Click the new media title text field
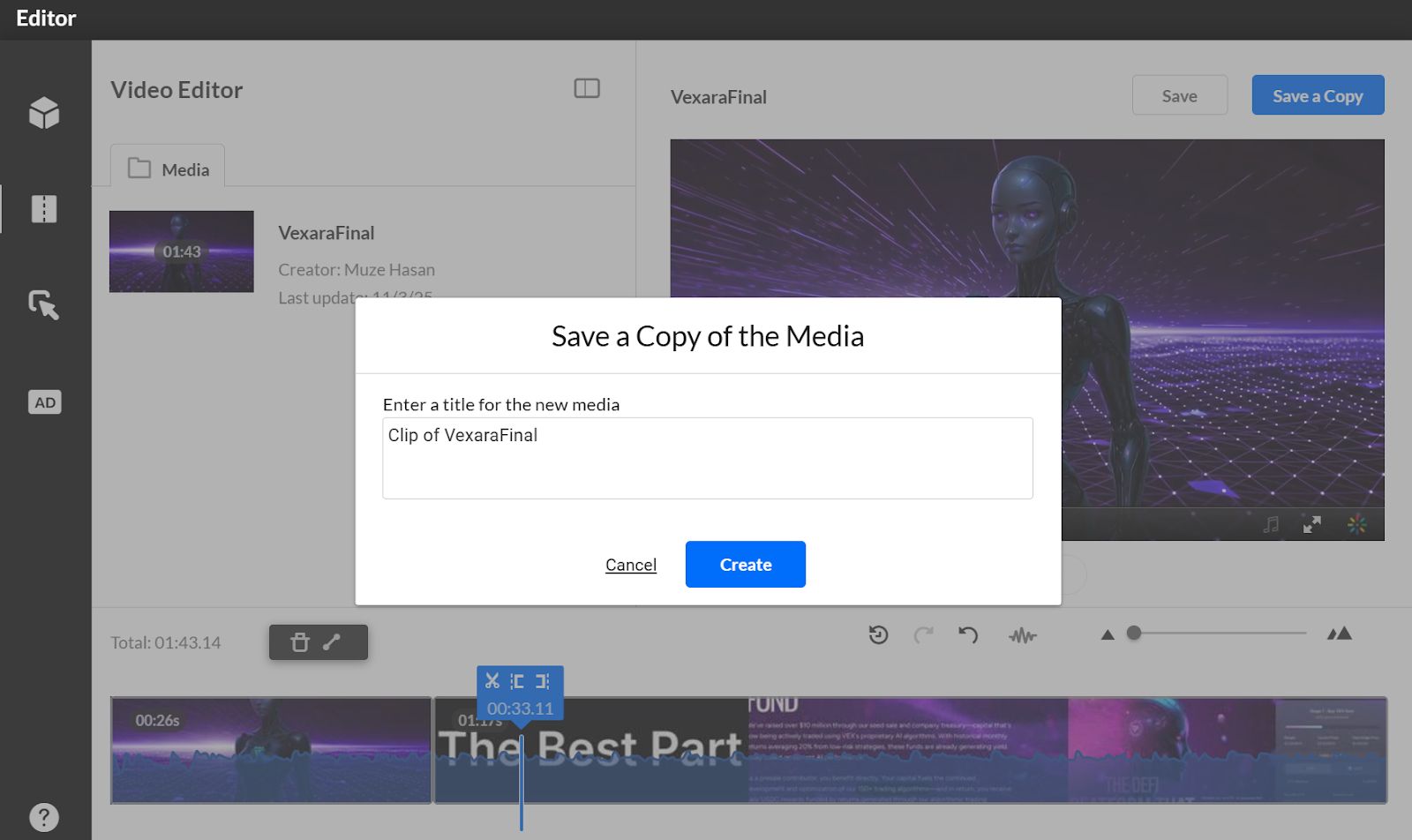The width and height of the screenshot is (1412, 840). coord(708,458)
